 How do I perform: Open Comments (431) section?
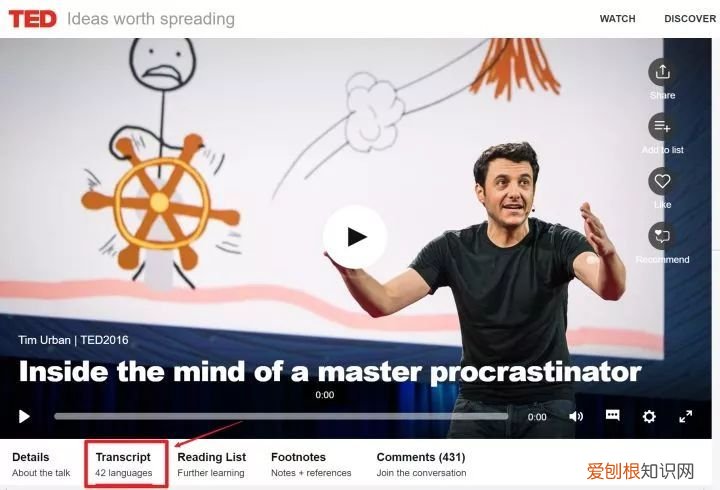pyautogui.click(x=421, y=464)
